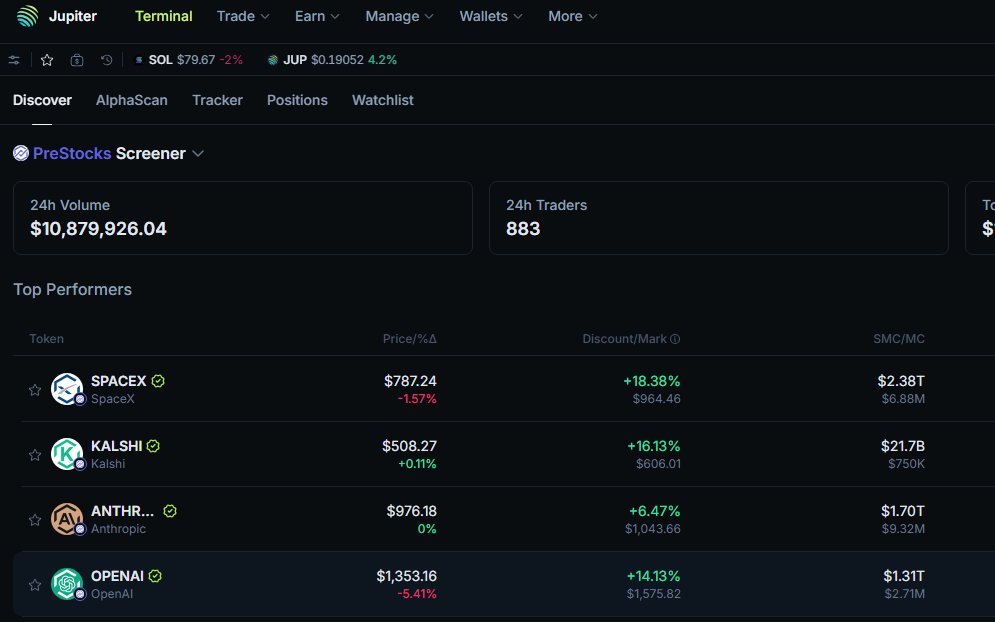Click the verified badge next to KALSHI
The image size is (995, 622).
[153, 446]
